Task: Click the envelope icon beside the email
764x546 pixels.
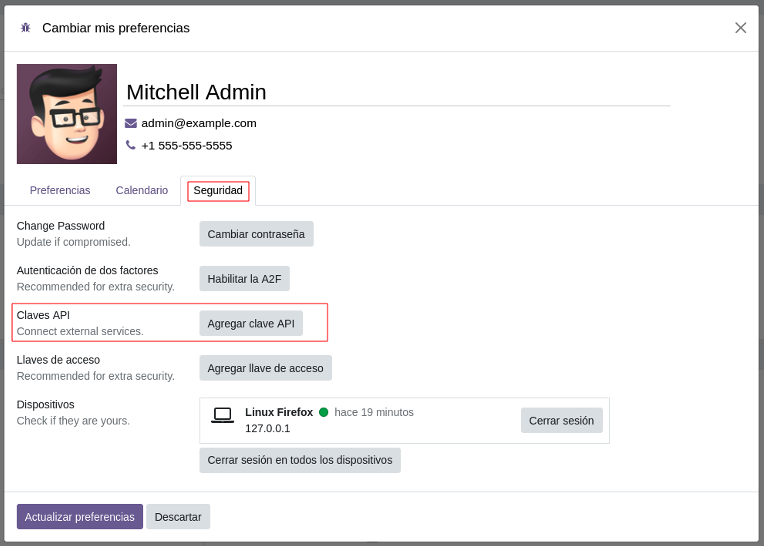Action: point(131,123)
